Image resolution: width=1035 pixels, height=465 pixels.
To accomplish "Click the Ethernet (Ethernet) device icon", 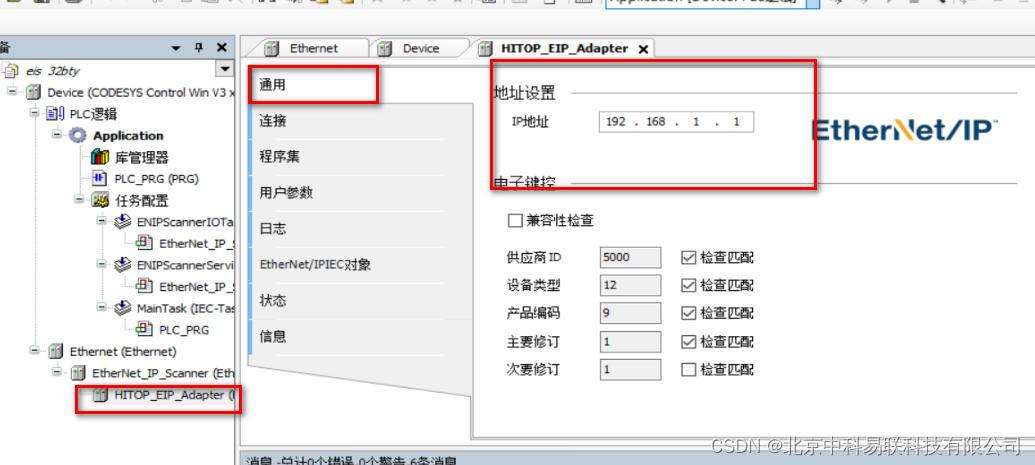I will 56,351.
